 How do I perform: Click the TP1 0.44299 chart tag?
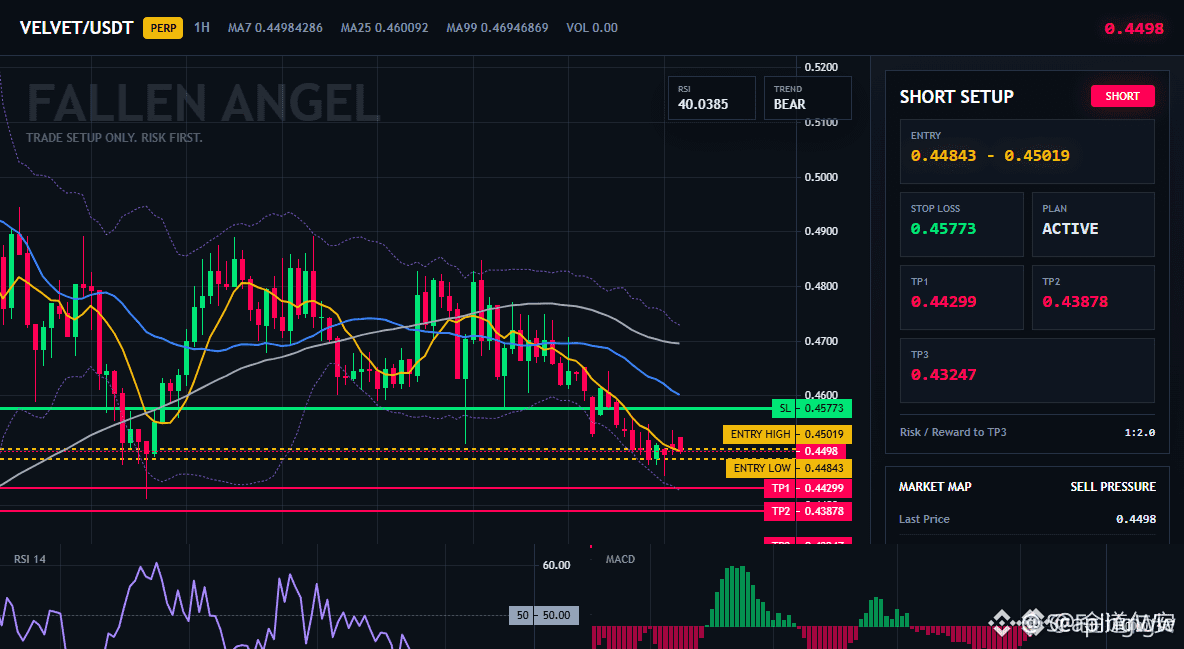point(808,488)
